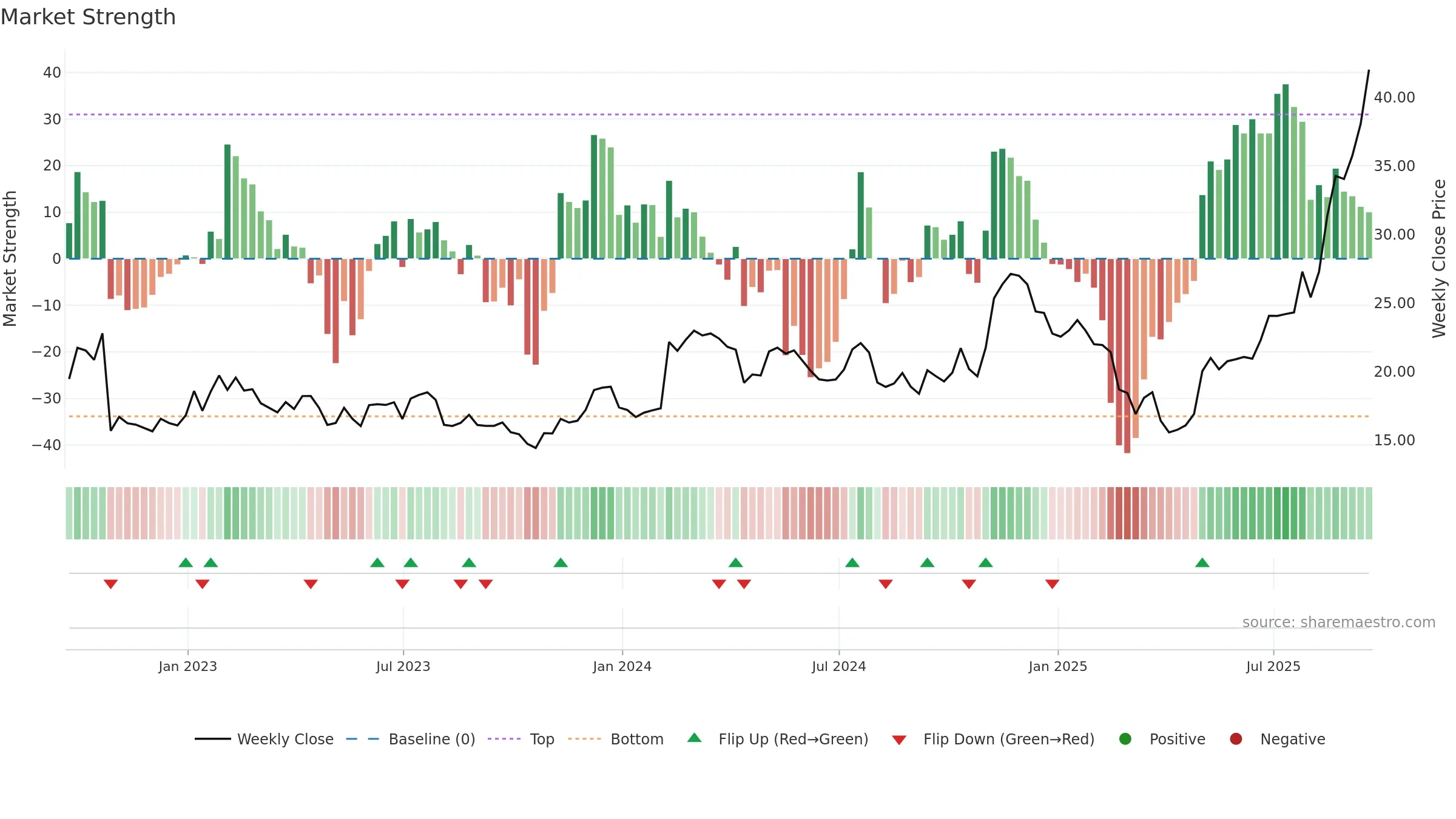Screen dimensions: 1456x819
Task: Click the Positive legend label
Action: pyautogui.click(x=1177, y=739)
